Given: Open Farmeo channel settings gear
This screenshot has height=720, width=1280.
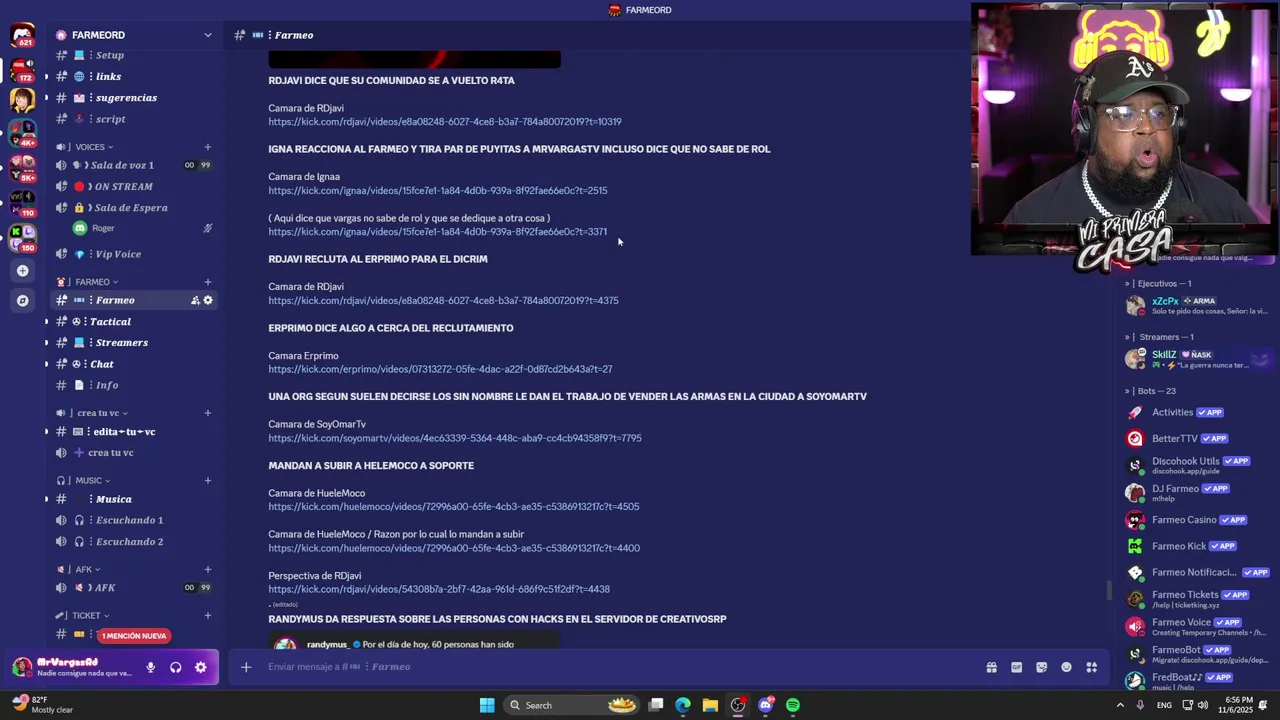Looking at the screenshot, I should [208, 300].
